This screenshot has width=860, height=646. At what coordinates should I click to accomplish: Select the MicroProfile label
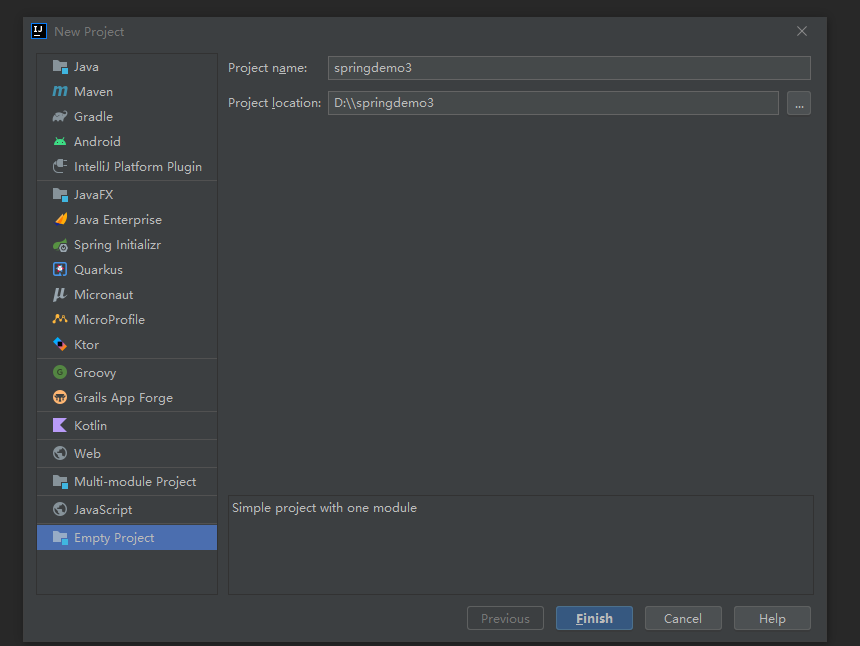109,319
